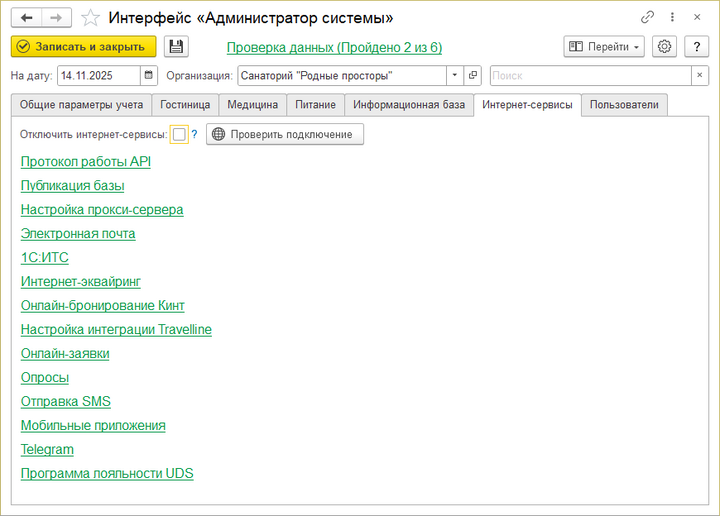
Task: Open Программа лояльности UDS link
Action: [107, 473]
